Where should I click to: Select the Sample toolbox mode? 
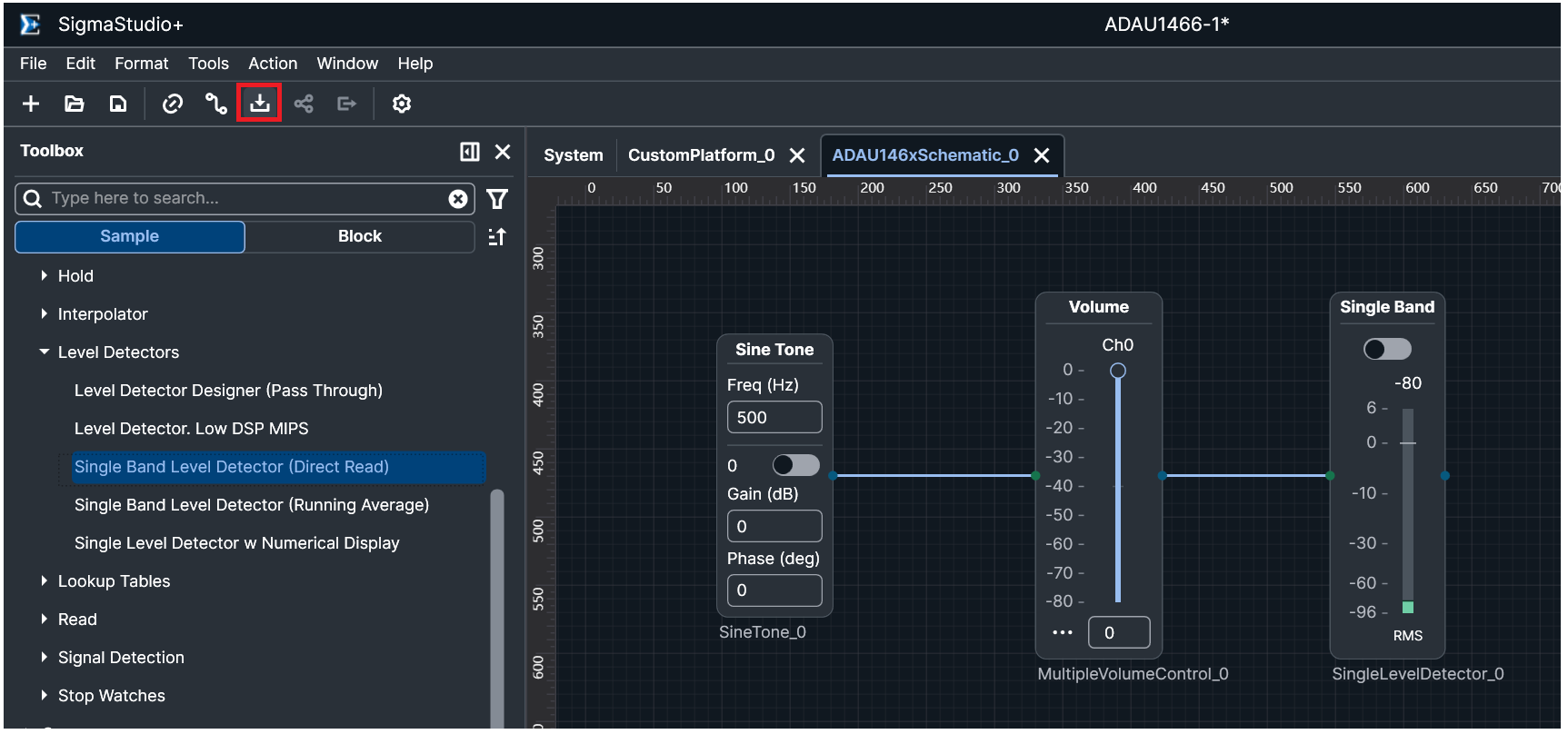coord(130,236)
